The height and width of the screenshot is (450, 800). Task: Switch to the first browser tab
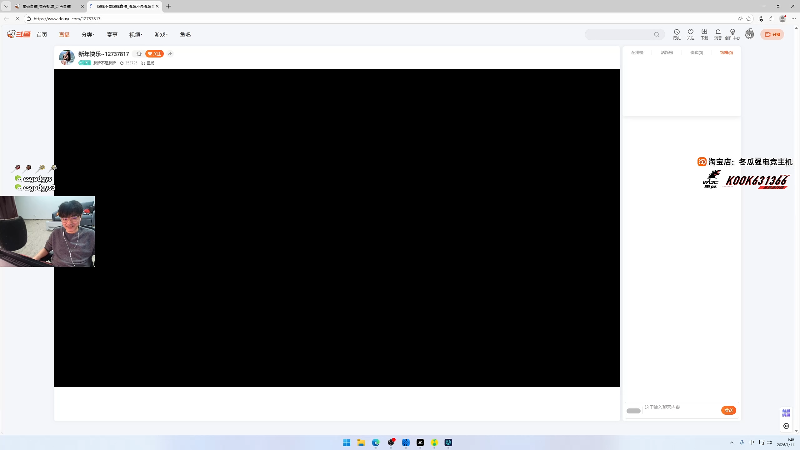(x=47, y=7)
